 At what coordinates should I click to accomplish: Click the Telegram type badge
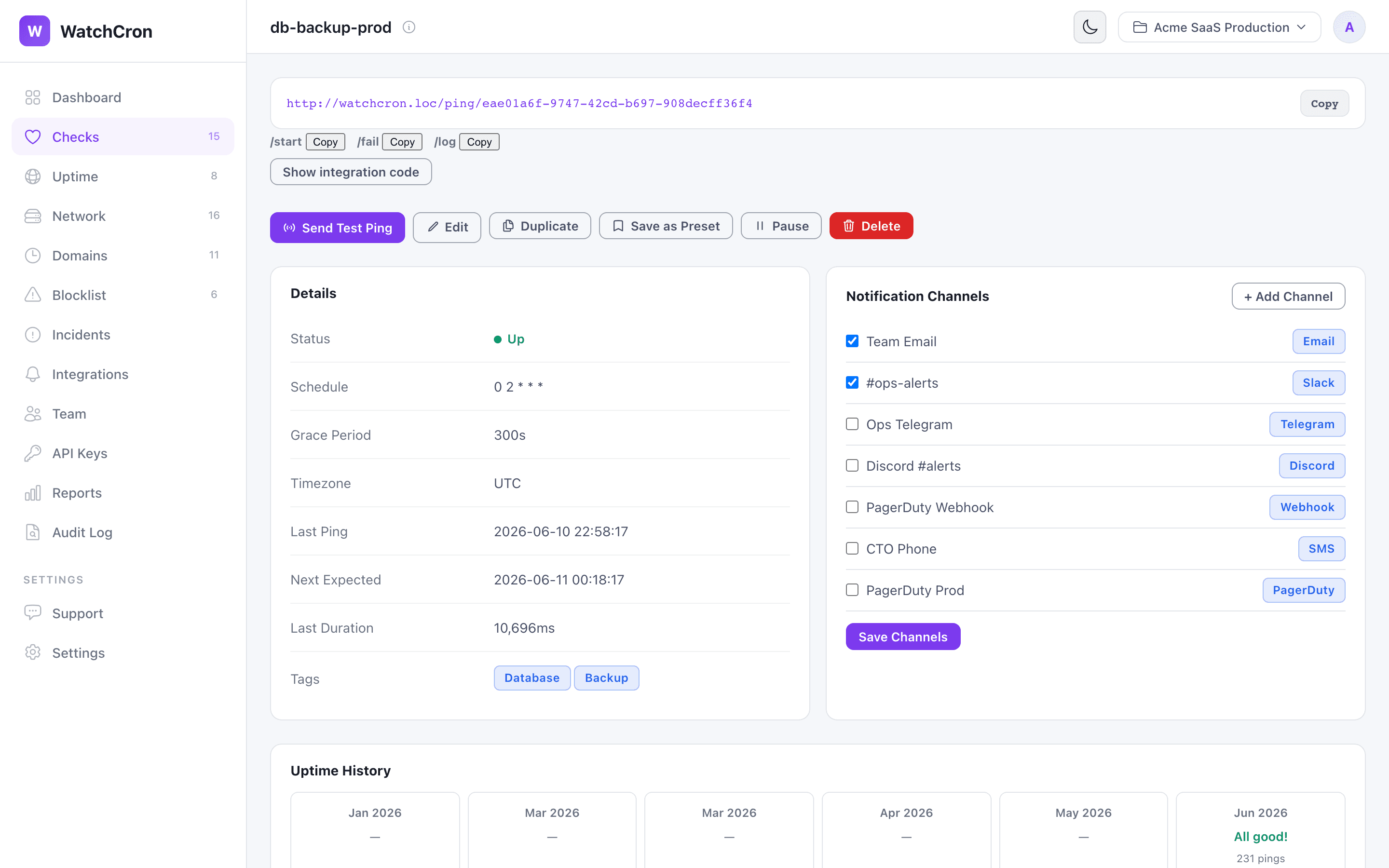(x=1307, y=424)
